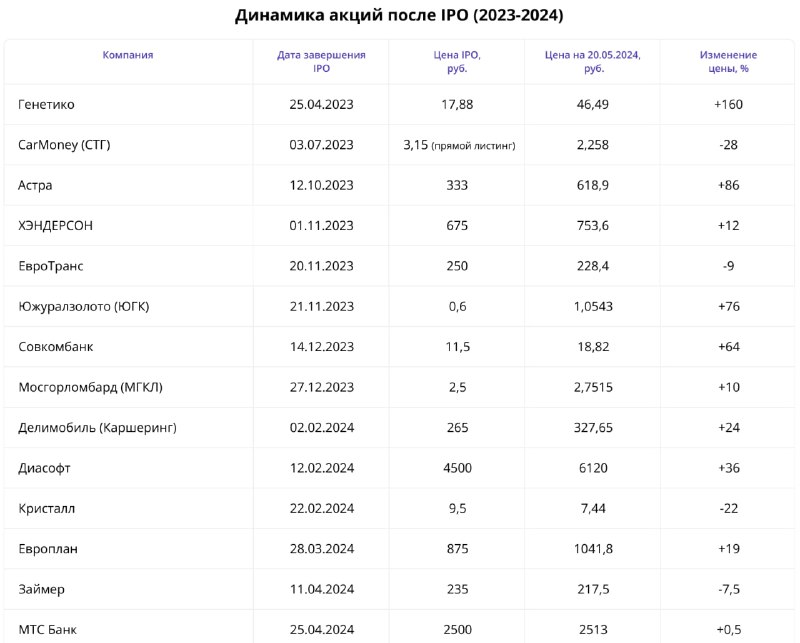Click the date '11.04.2024'
The width and height of the screenshot is (800, 643).
tap(321, 589)
